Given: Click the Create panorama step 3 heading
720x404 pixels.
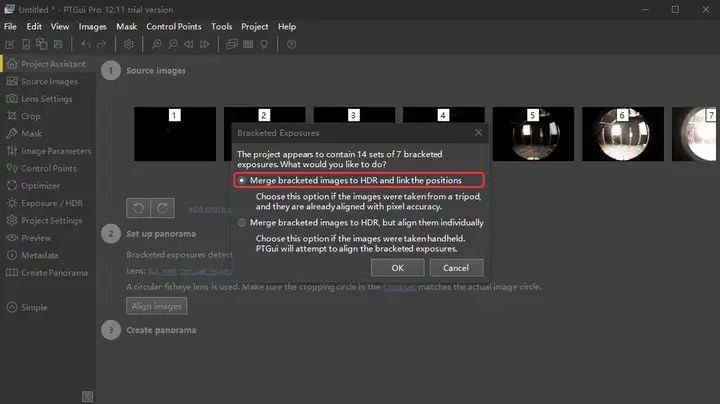Looking at the screenshot, I should pos(161,330).
